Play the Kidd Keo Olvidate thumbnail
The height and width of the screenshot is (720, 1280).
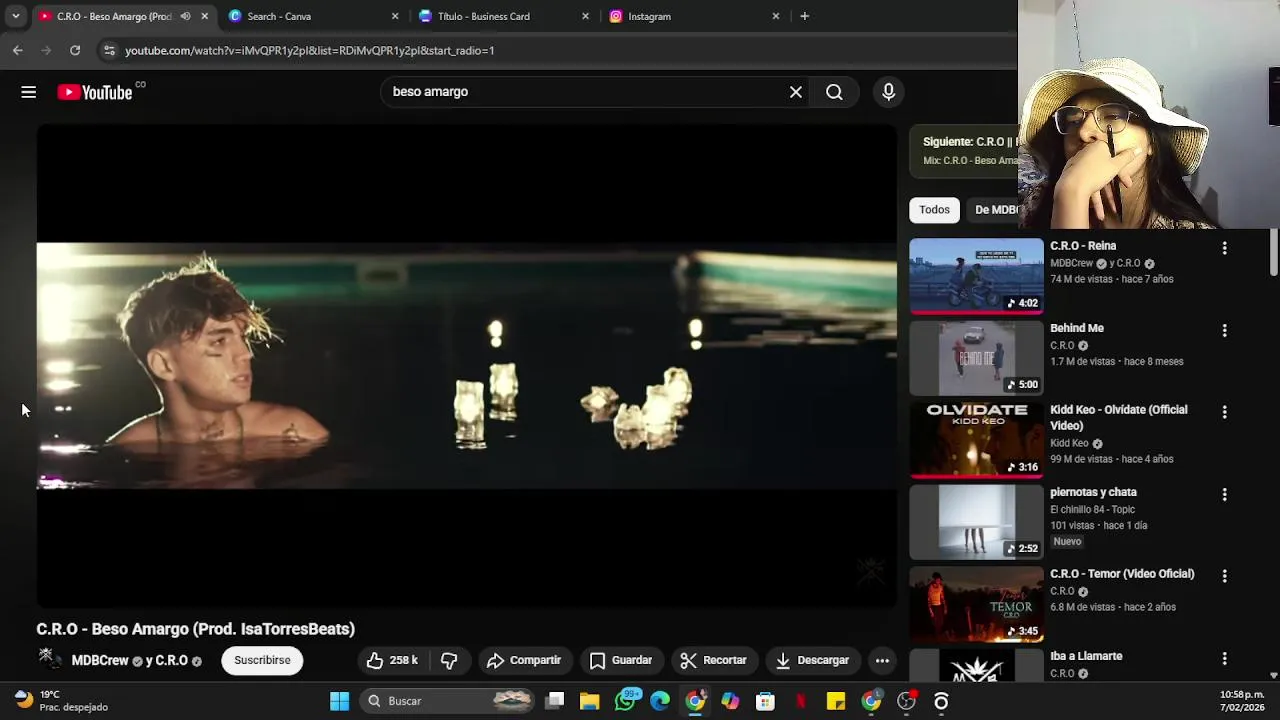976,440
